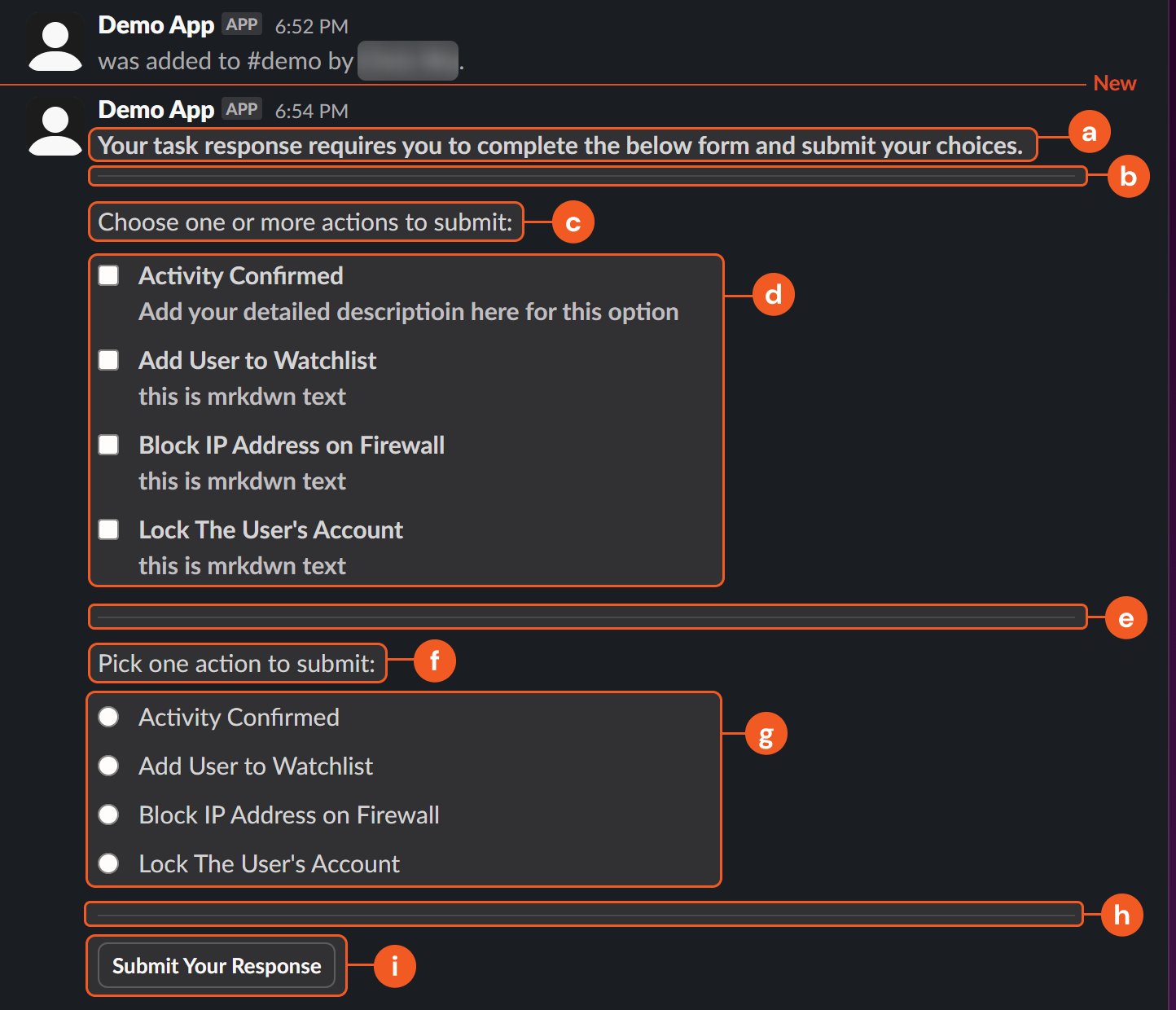Image resolution: width=1176 pixels, height=1010 pixels.
Task: Click the 6:54 PM message timestamp
Action: [311, 112]
